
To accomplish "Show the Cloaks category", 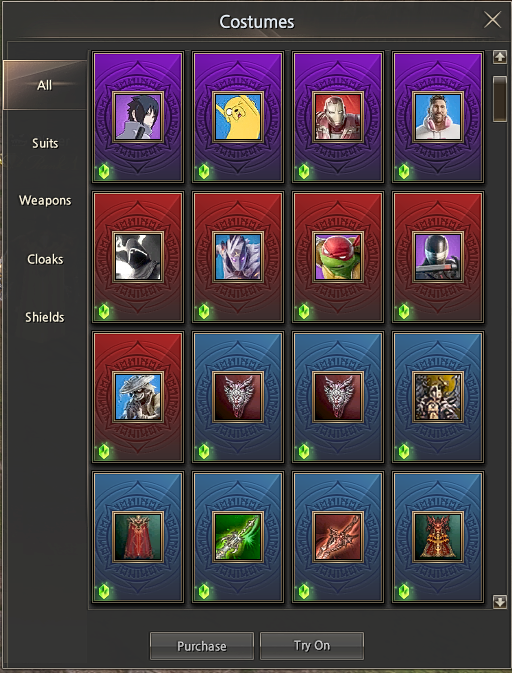I will tap(45, 259).
